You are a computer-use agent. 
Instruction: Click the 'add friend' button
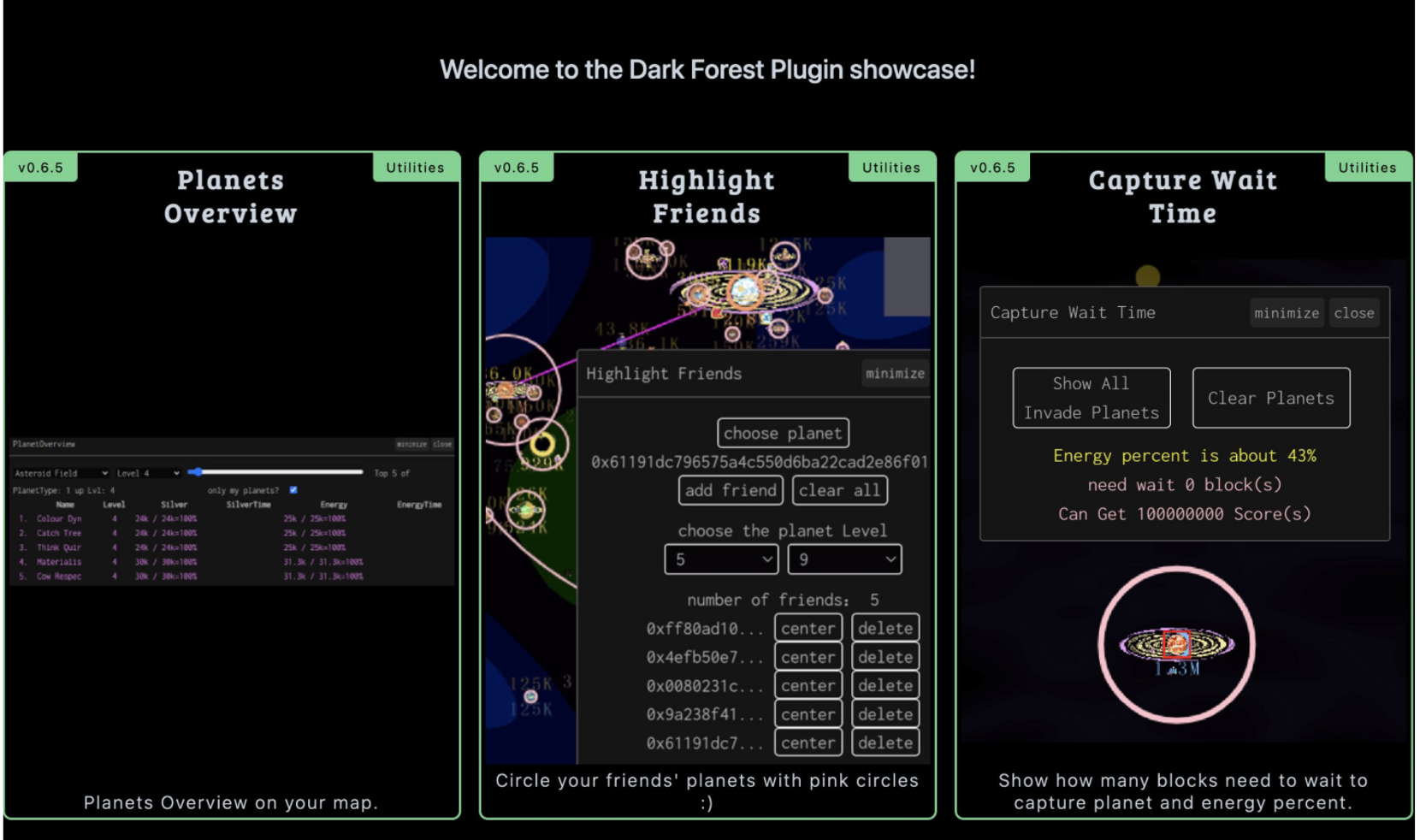click(x=731, y=490)
